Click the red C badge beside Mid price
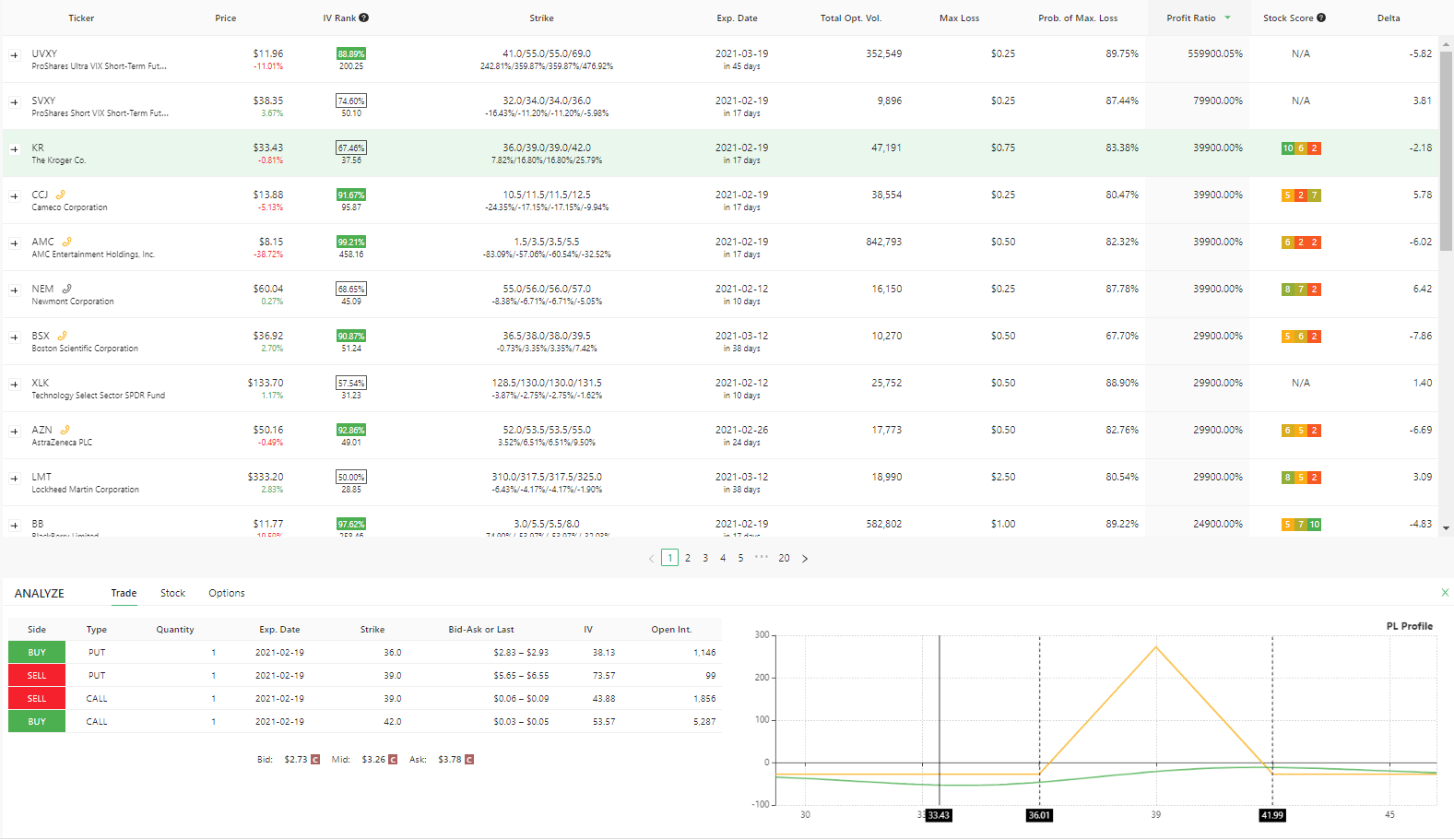Screen dimensions: 1454x840 pyautogui.click(x=393, y=760)
